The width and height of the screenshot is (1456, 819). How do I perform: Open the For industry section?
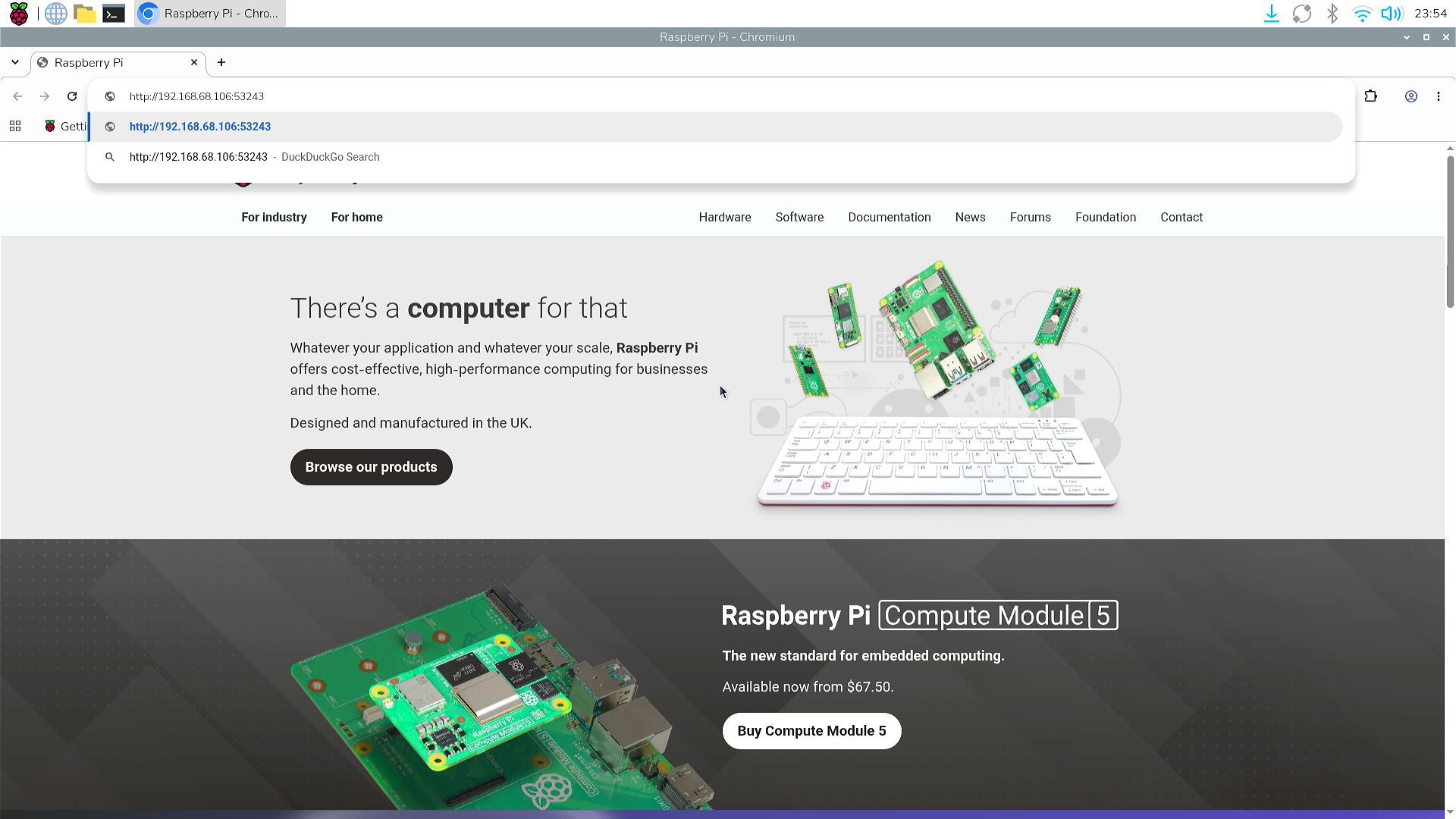pos(274,218)
